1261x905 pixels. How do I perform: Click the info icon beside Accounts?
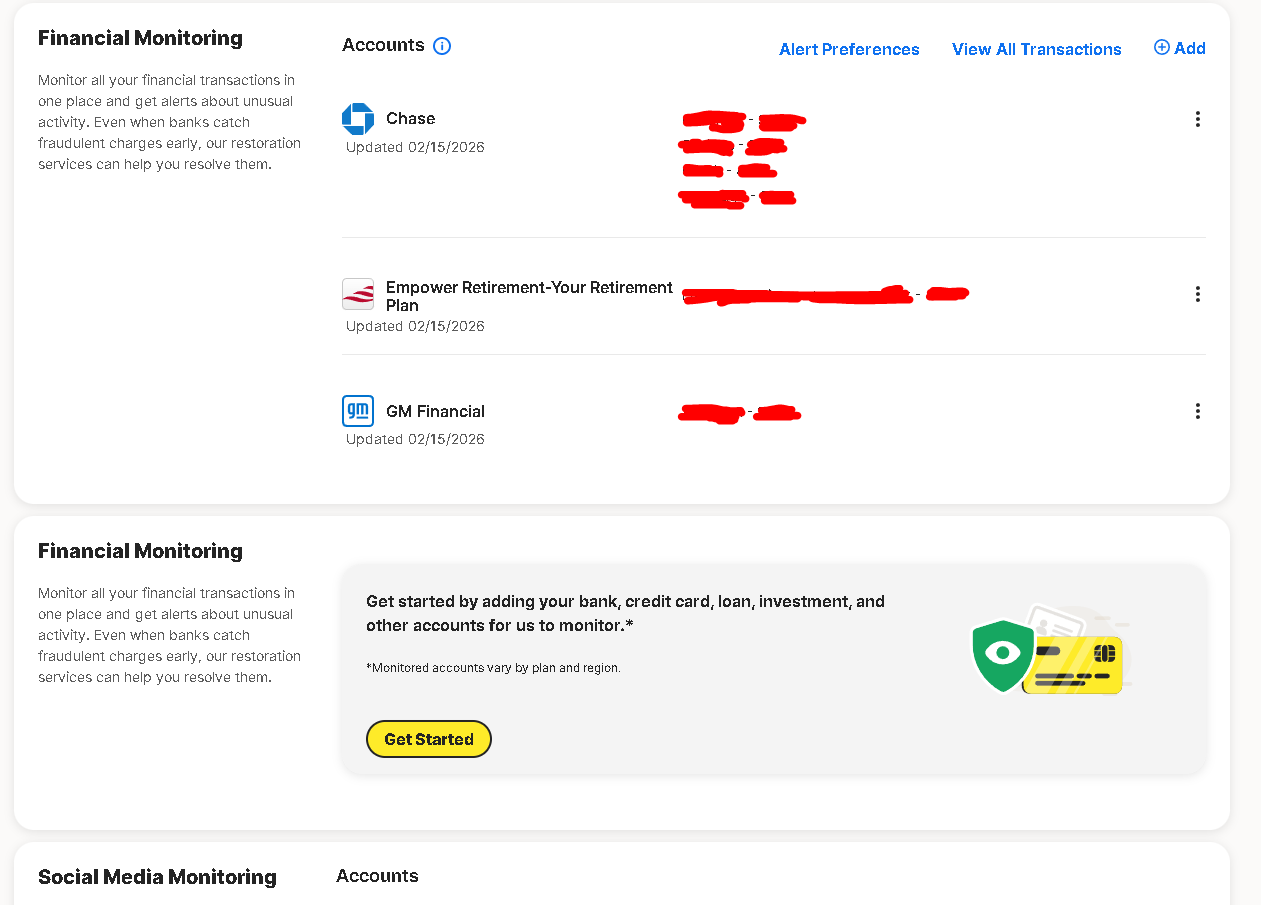point(442,46)
